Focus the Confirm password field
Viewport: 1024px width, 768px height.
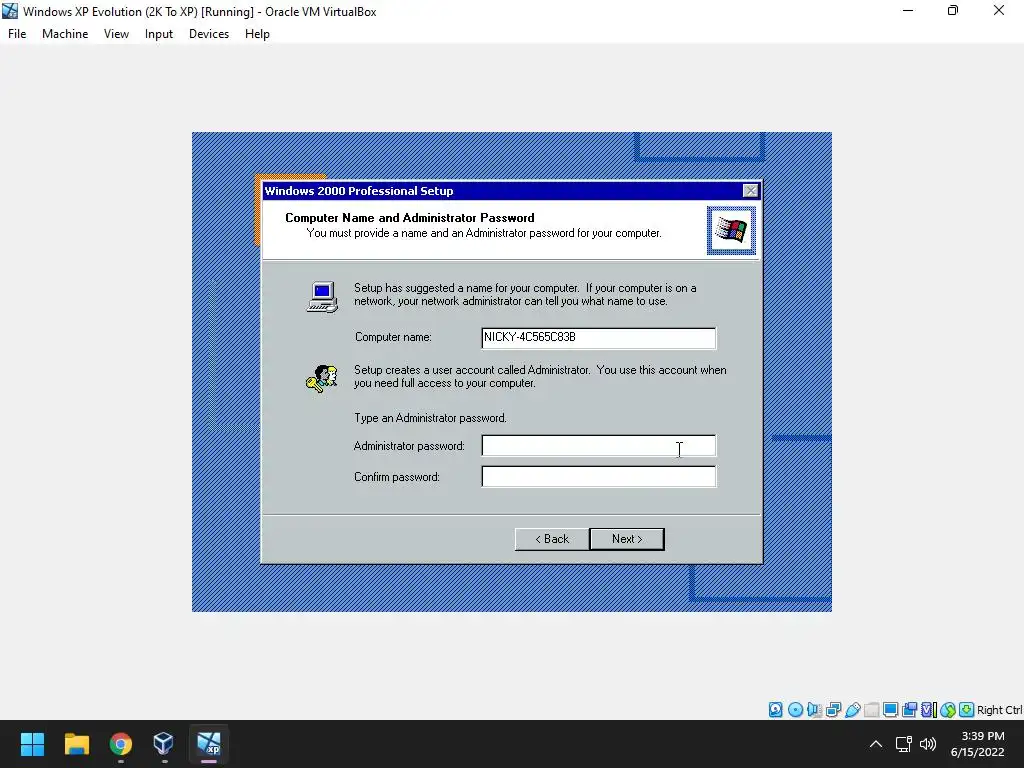(598, 477)
